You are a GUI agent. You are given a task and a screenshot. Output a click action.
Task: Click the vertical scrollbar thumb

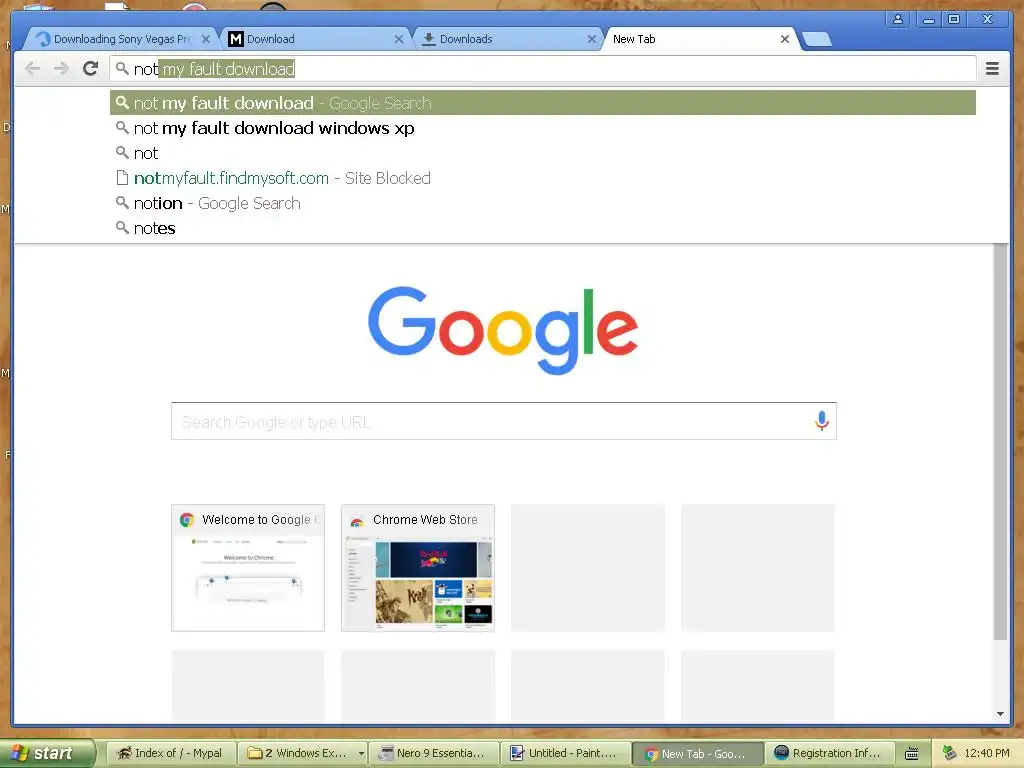pos(1000,442)
